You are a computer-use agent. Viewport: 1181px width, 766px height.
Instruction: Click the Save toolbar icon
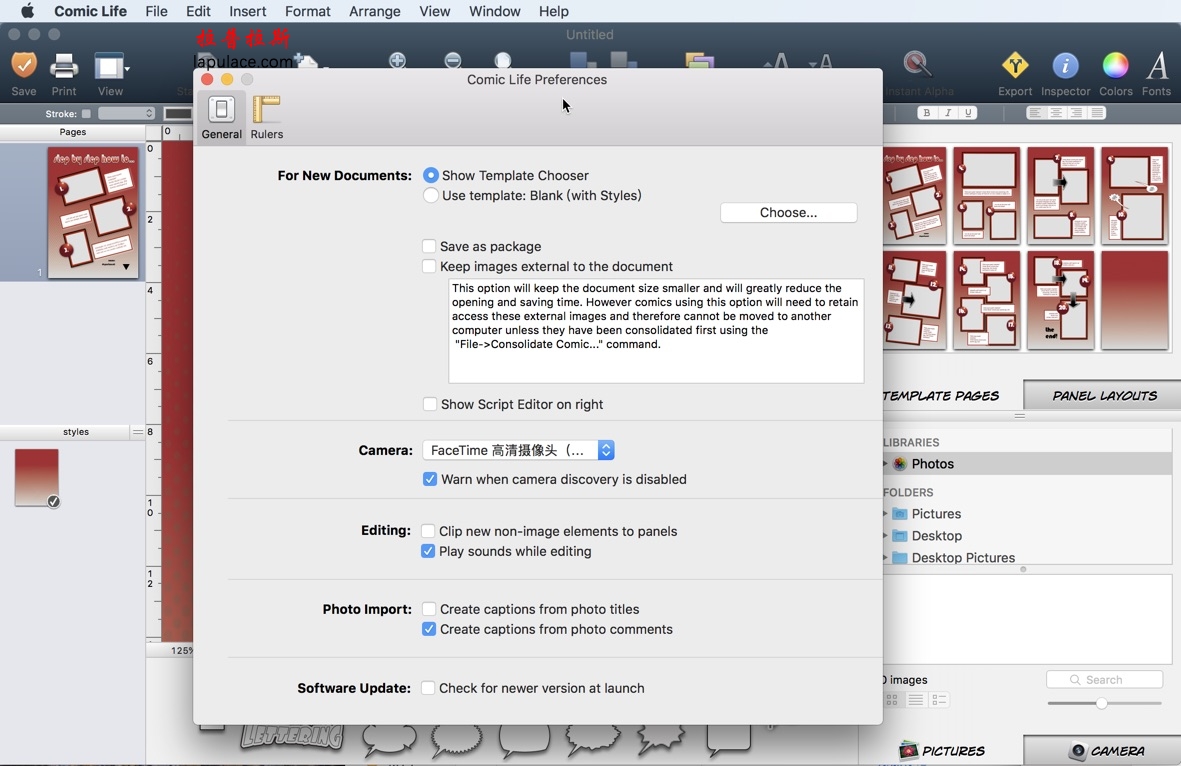pyautogui.click(x=24, y=74)
